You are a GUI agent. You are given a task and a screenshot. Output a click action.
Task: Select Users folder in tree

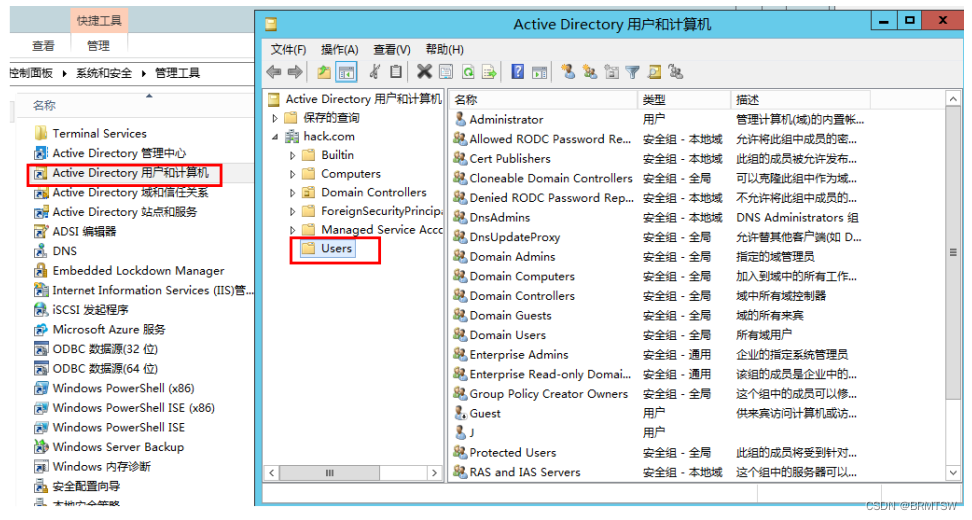click(336, 249)
